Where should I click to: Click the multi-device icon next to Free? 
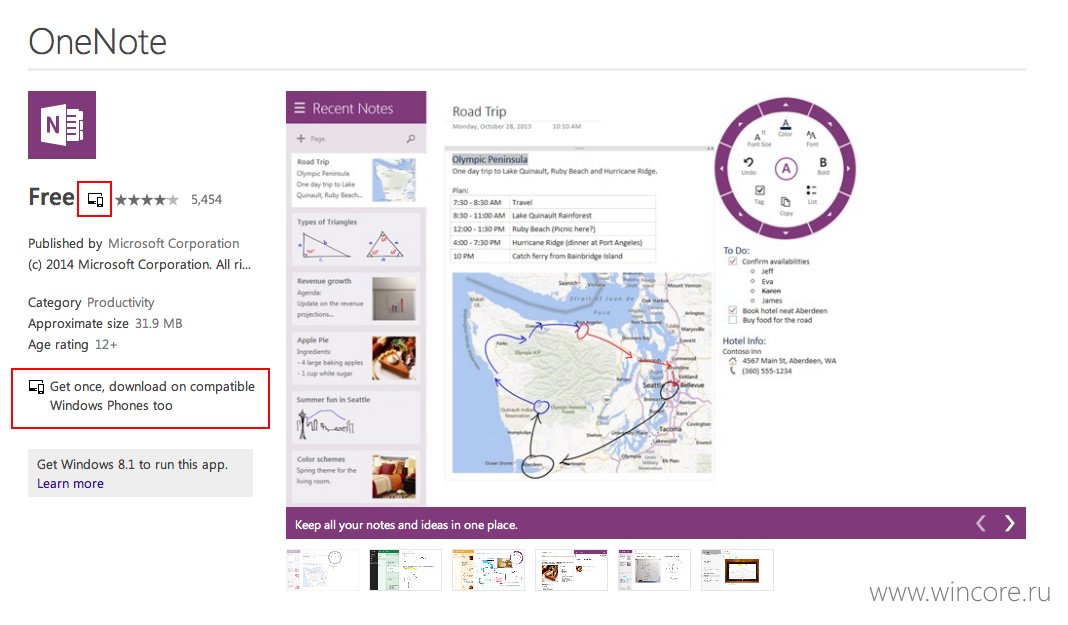click(95, 200)
